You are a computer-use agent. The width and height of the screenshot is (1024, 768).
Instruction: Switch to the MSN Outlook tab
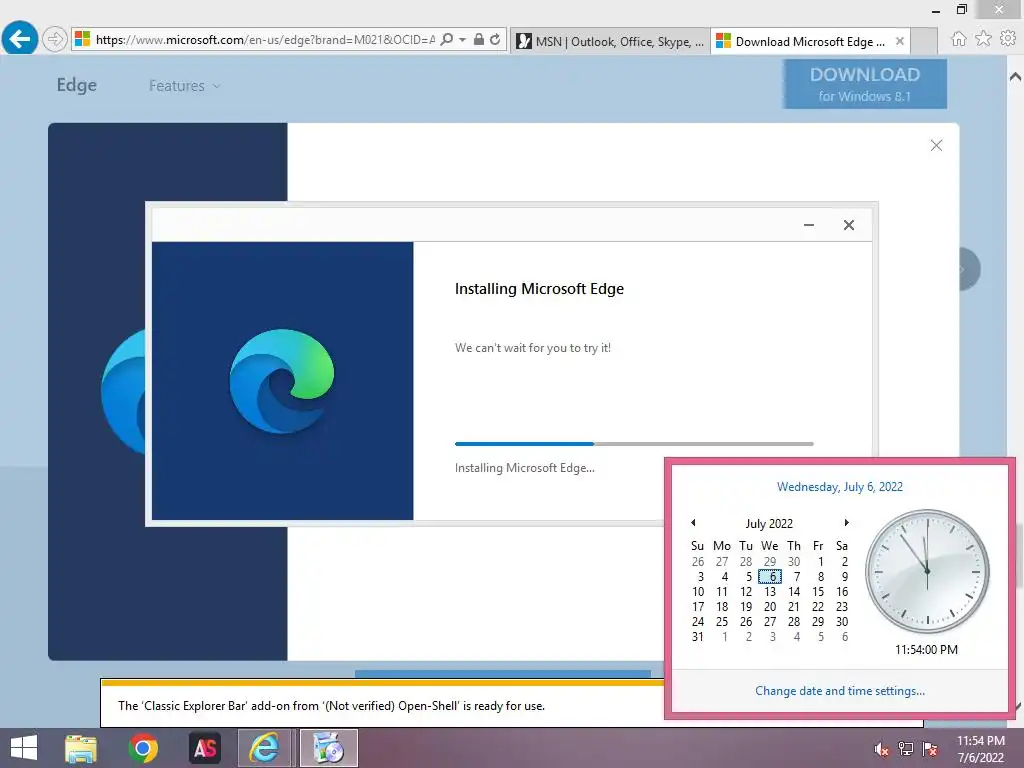tap(611, 41)
